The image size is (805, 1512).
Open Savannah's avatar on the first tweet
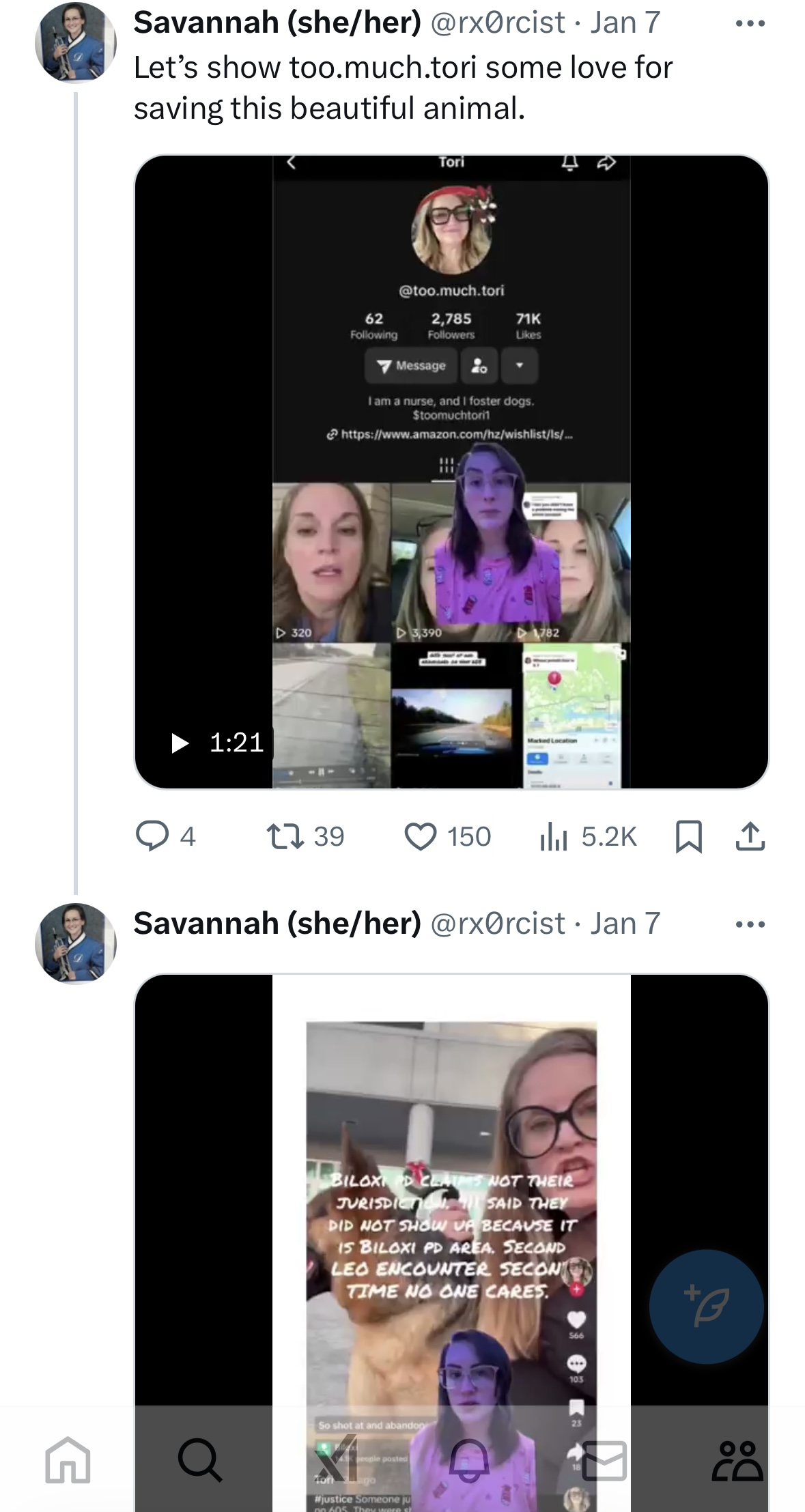76,42
